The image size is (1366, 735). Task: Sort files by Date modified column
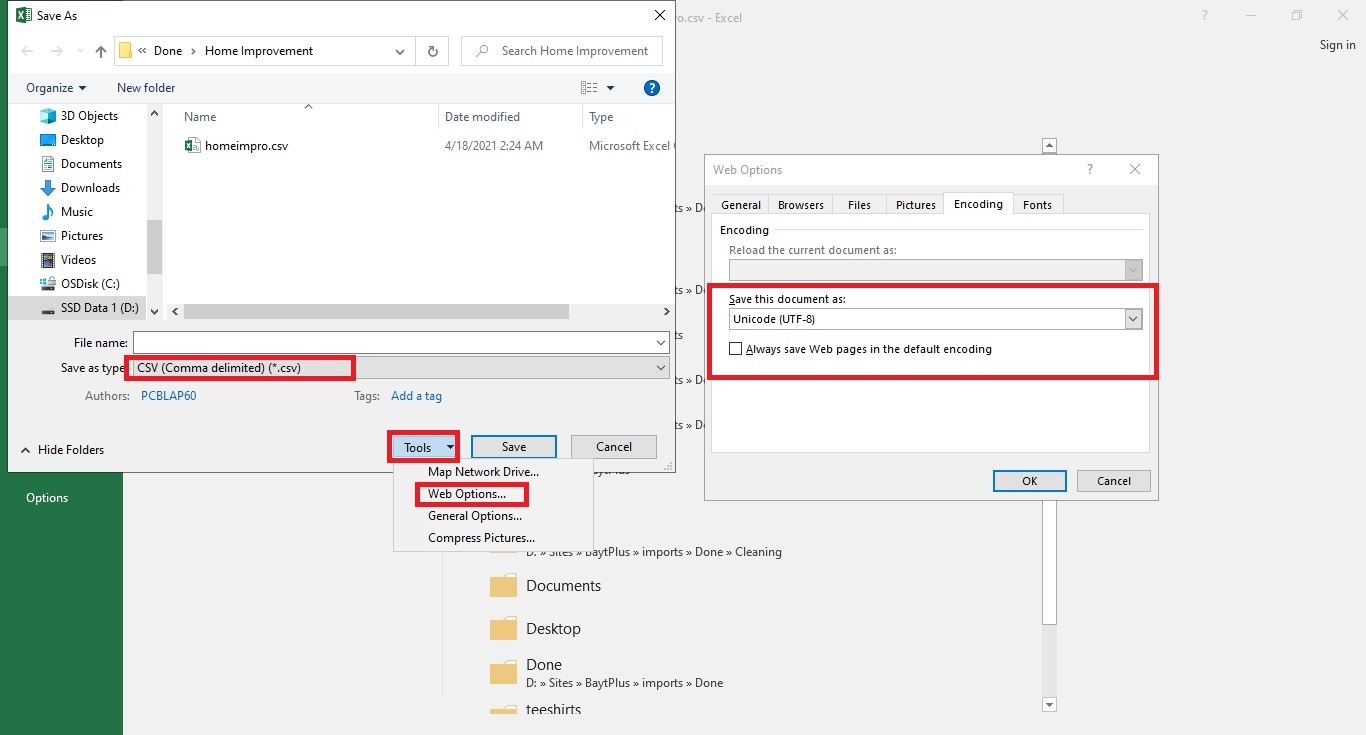pyautogui.click(x=482, y=117)
